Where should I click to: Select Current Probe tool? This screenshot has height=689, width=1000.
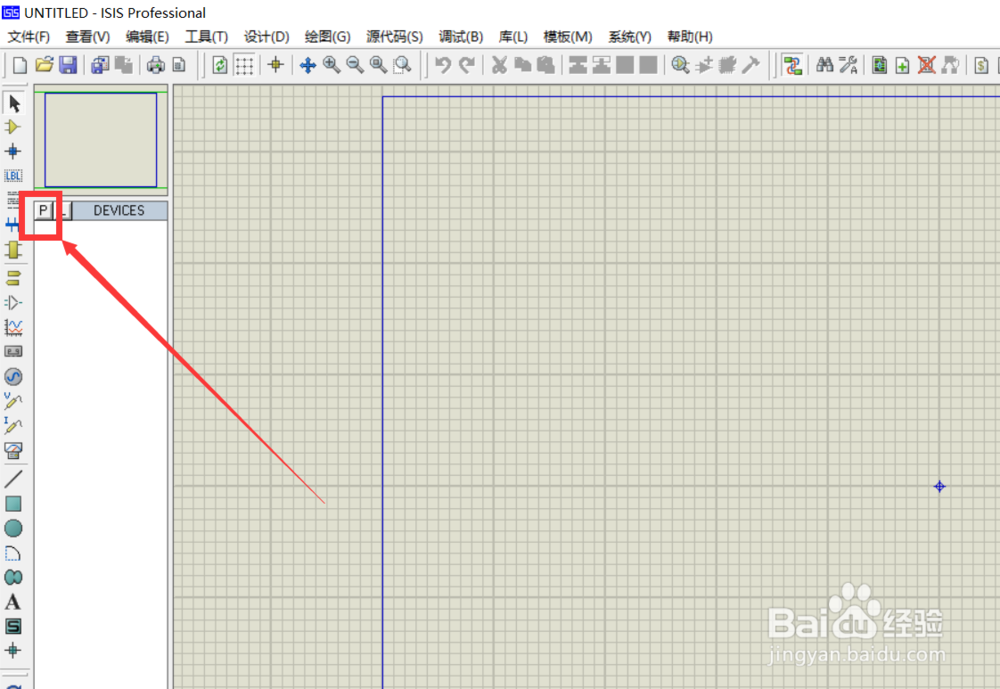point(13,426)
